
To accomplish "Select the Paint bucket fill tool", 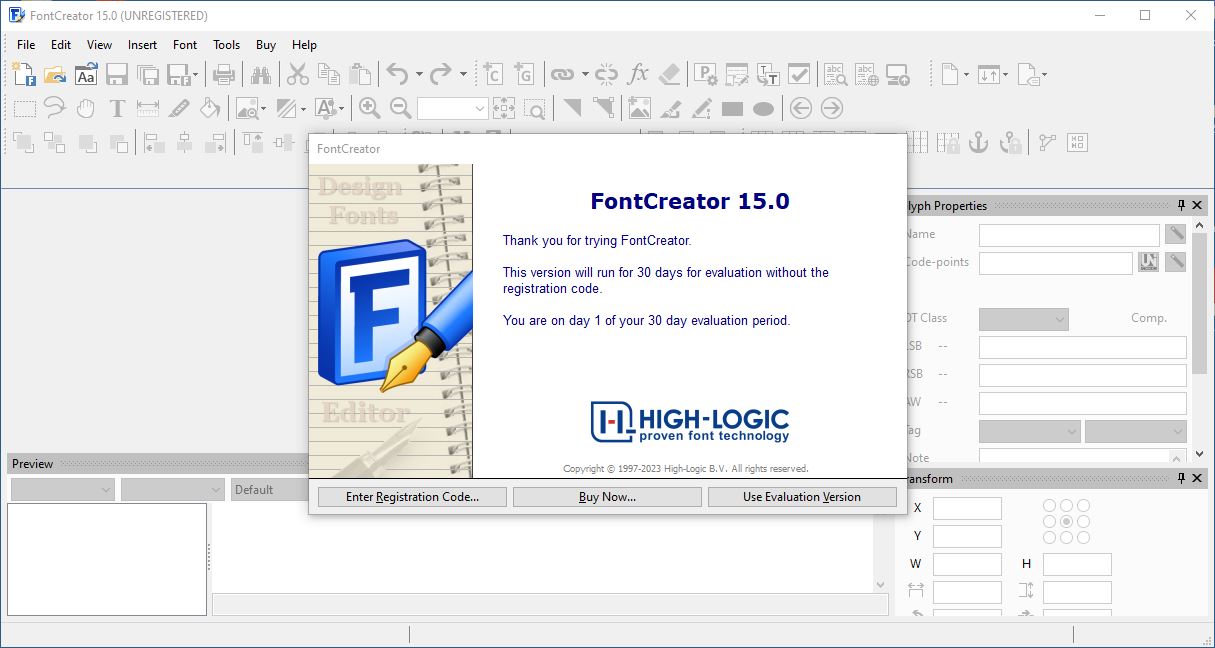I will tap(210, 108).
